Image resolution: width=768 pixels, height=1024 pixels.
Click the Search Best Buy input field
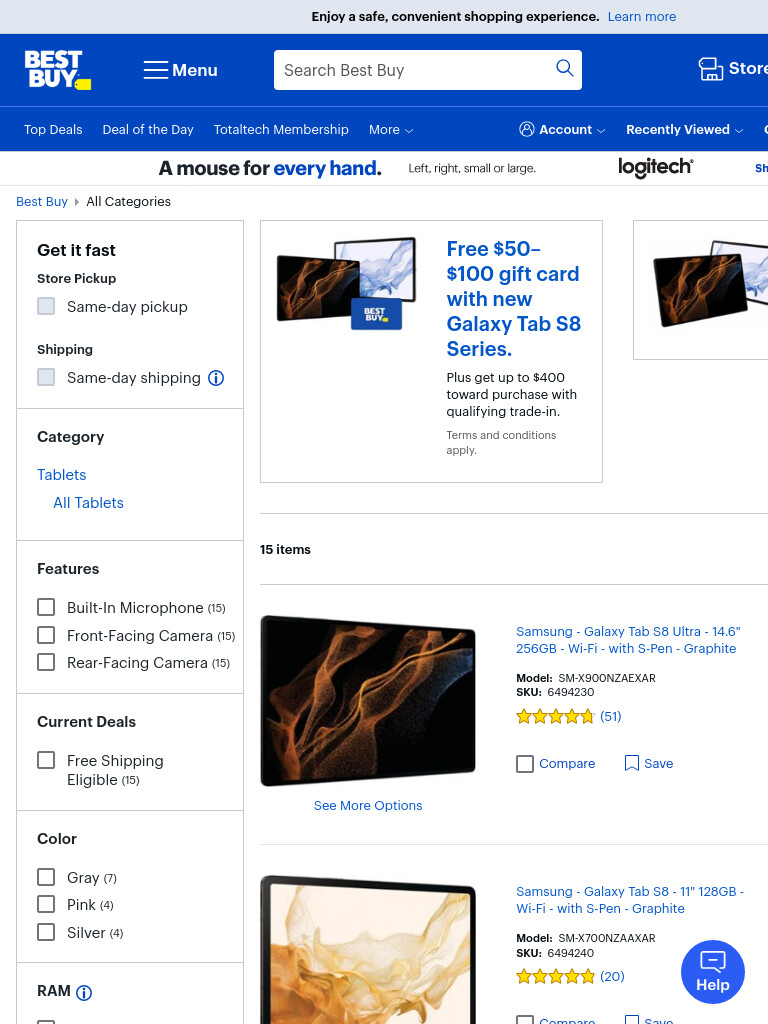coord(415,70)
